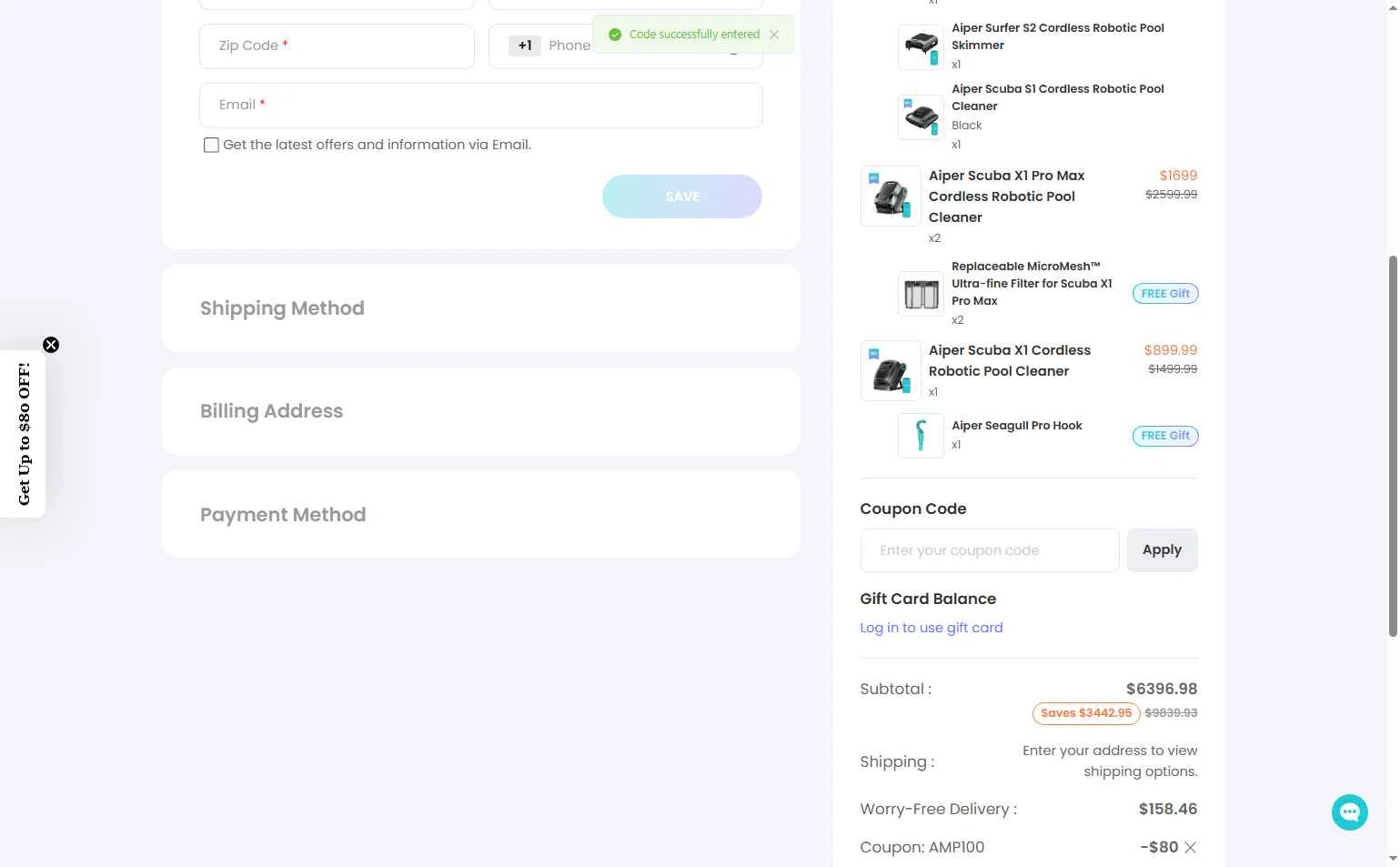Click the Aiper Surfer S2 product thumbnail
The height and width of the screenshot is (867, 1400).
[x=921, y=46]
